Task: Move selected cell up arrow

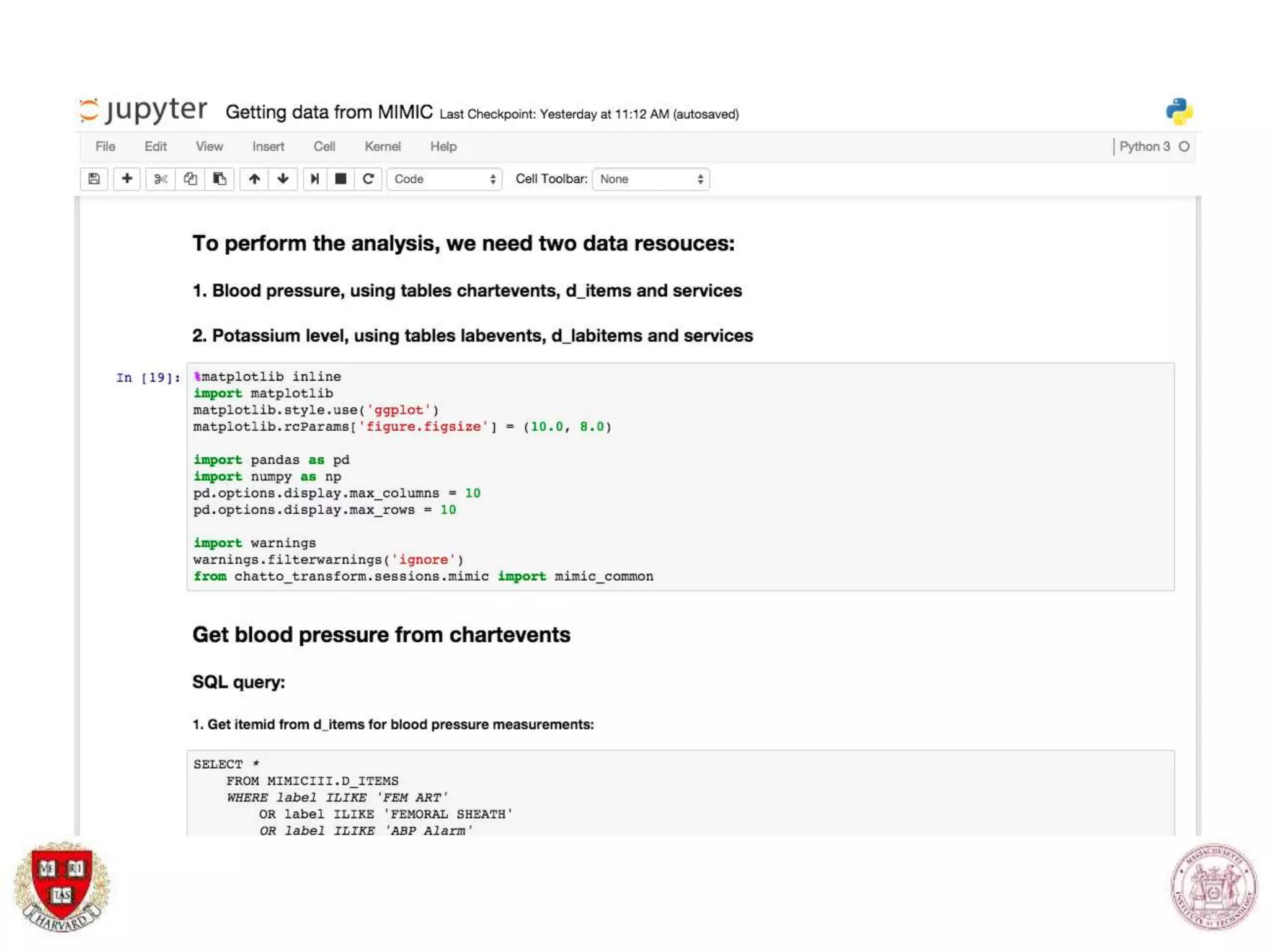Action: point(254,179)
